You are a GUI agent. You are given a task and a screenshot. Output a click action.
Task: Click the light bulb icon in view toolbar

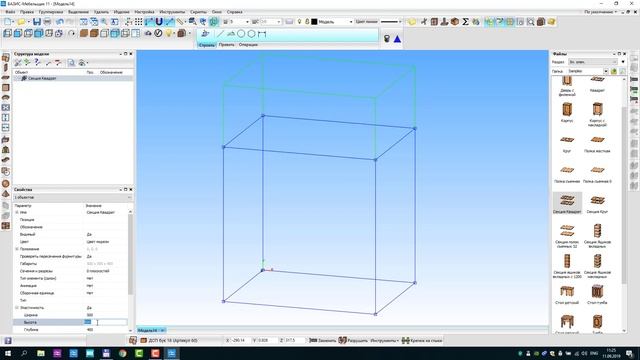click(x=169, y=33)
